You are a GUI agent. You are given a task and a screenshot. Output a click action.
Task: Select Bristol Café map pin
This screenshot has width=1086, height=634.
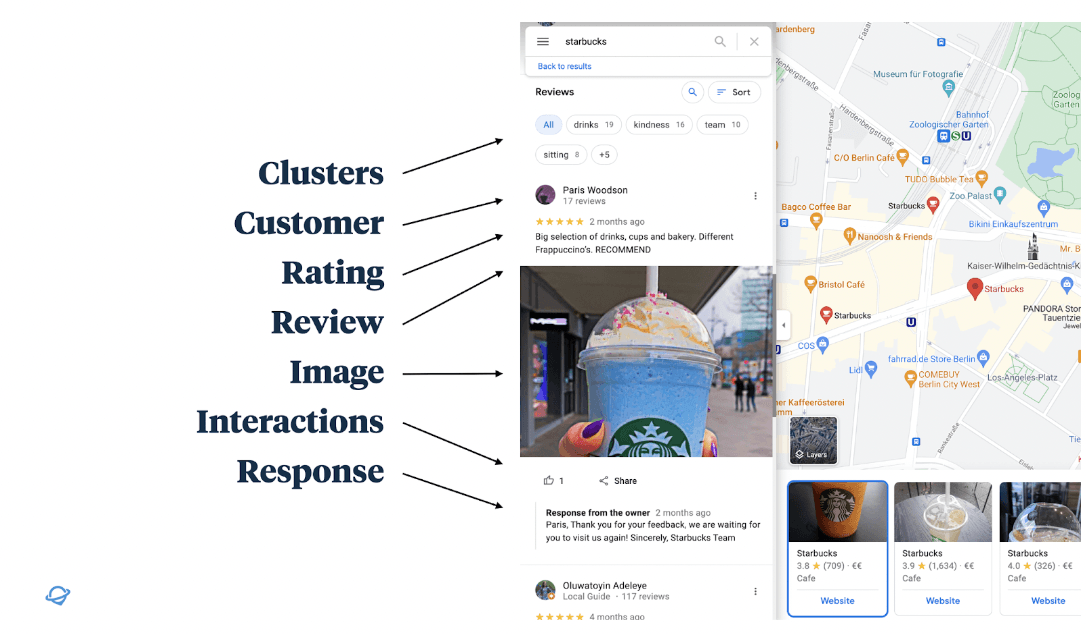[x=810, y=283]
